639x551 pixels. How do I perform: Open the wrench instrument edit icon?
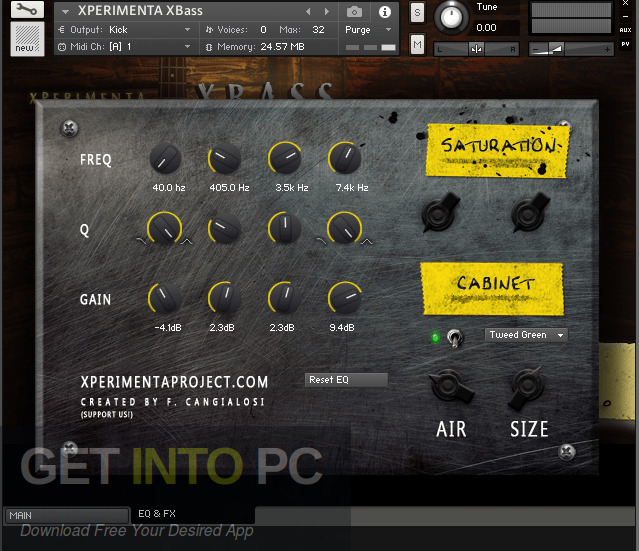click(x=27, y=9)
